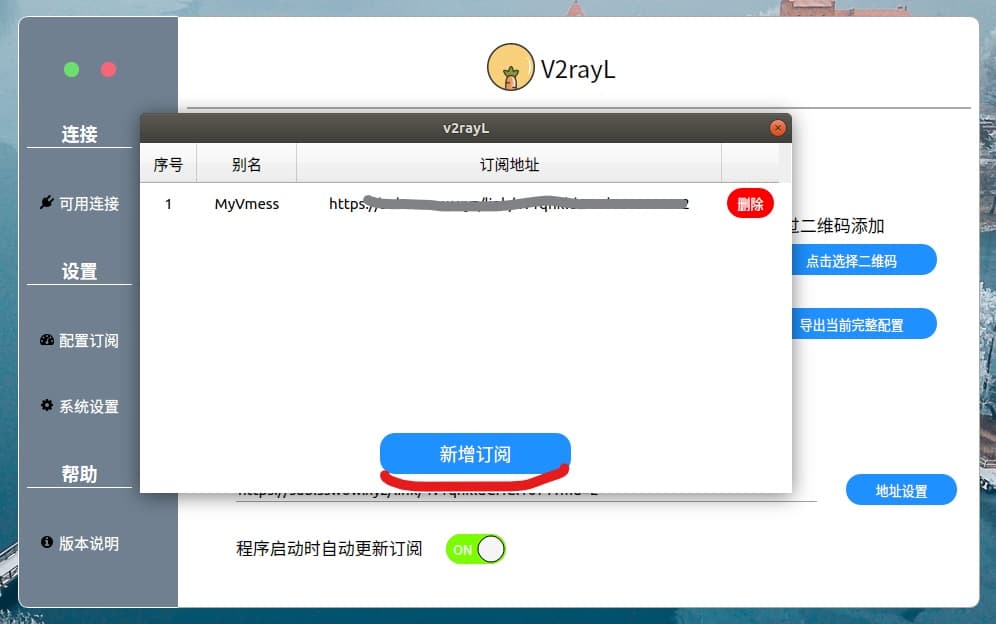Viewport: 996px width, 624px height.
Task: Open 配置订阅 in the sidebar
Action: point(79,341)
